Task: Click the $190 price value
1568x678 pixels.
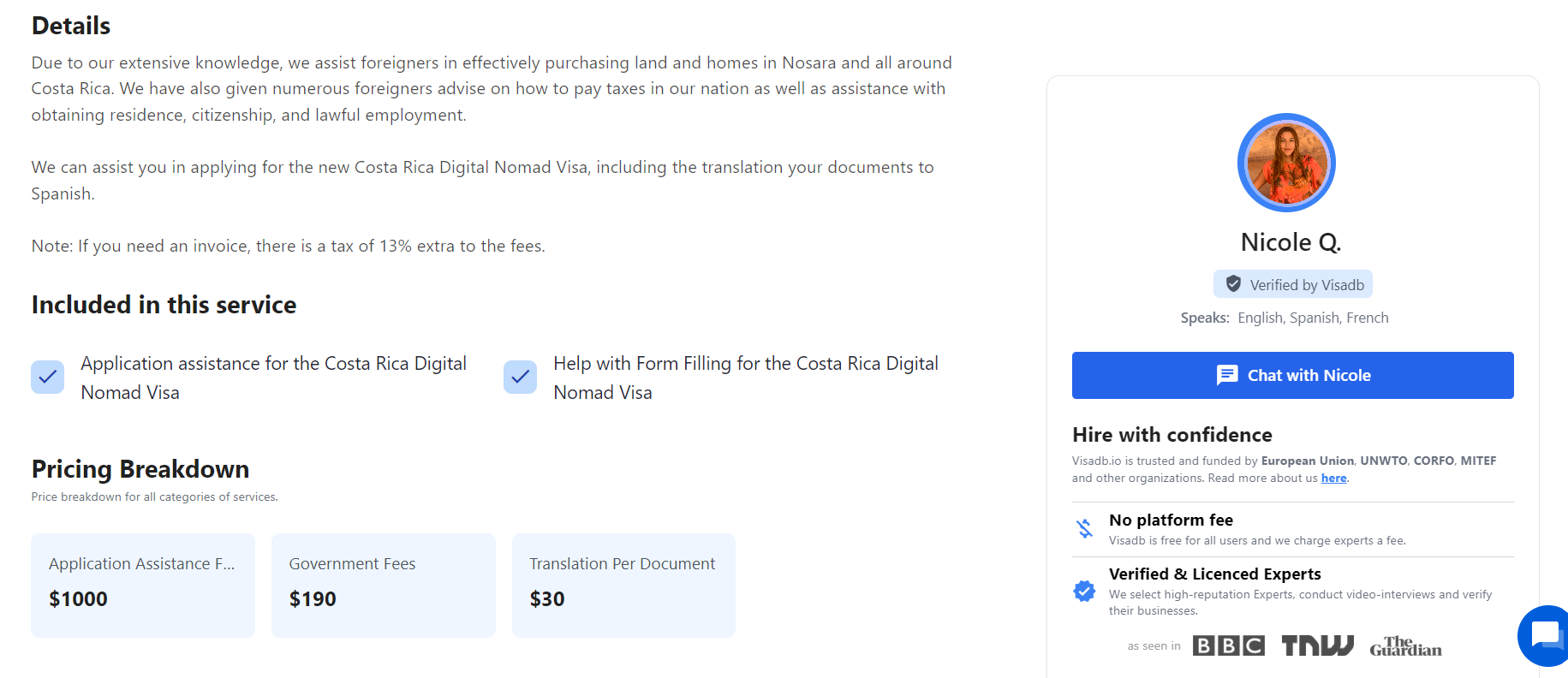Action: click(313, 599)
